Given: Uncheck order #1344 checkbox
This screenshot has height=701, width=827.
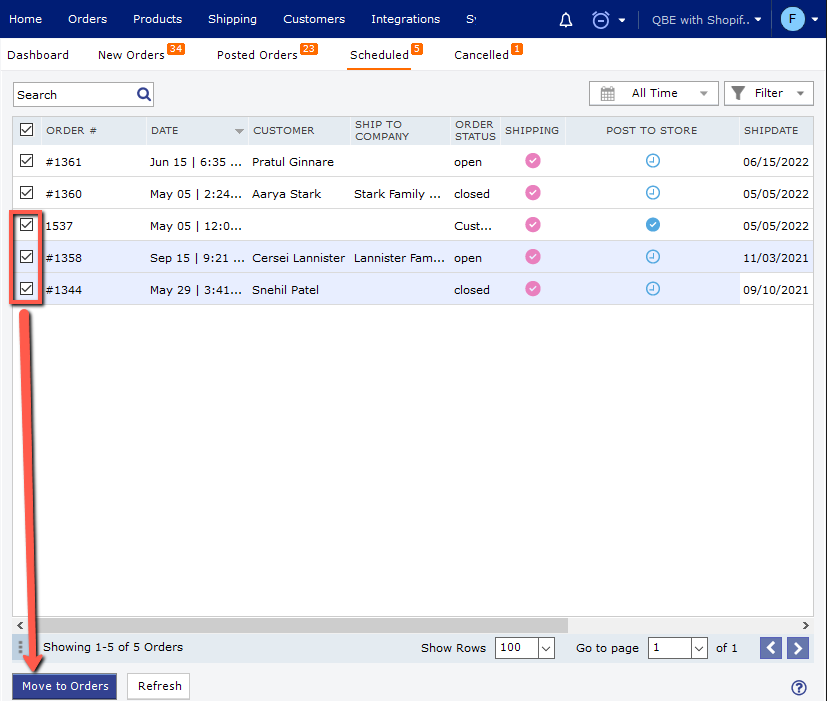Looking at the screenshot, I should coord(26,289).
